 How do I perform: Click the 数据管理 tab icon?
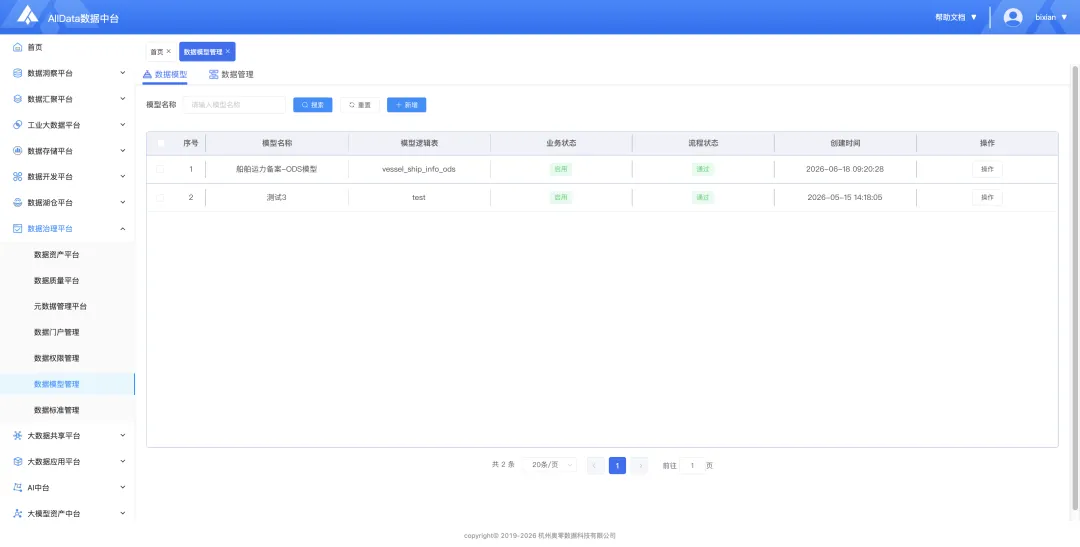point(214,74)
